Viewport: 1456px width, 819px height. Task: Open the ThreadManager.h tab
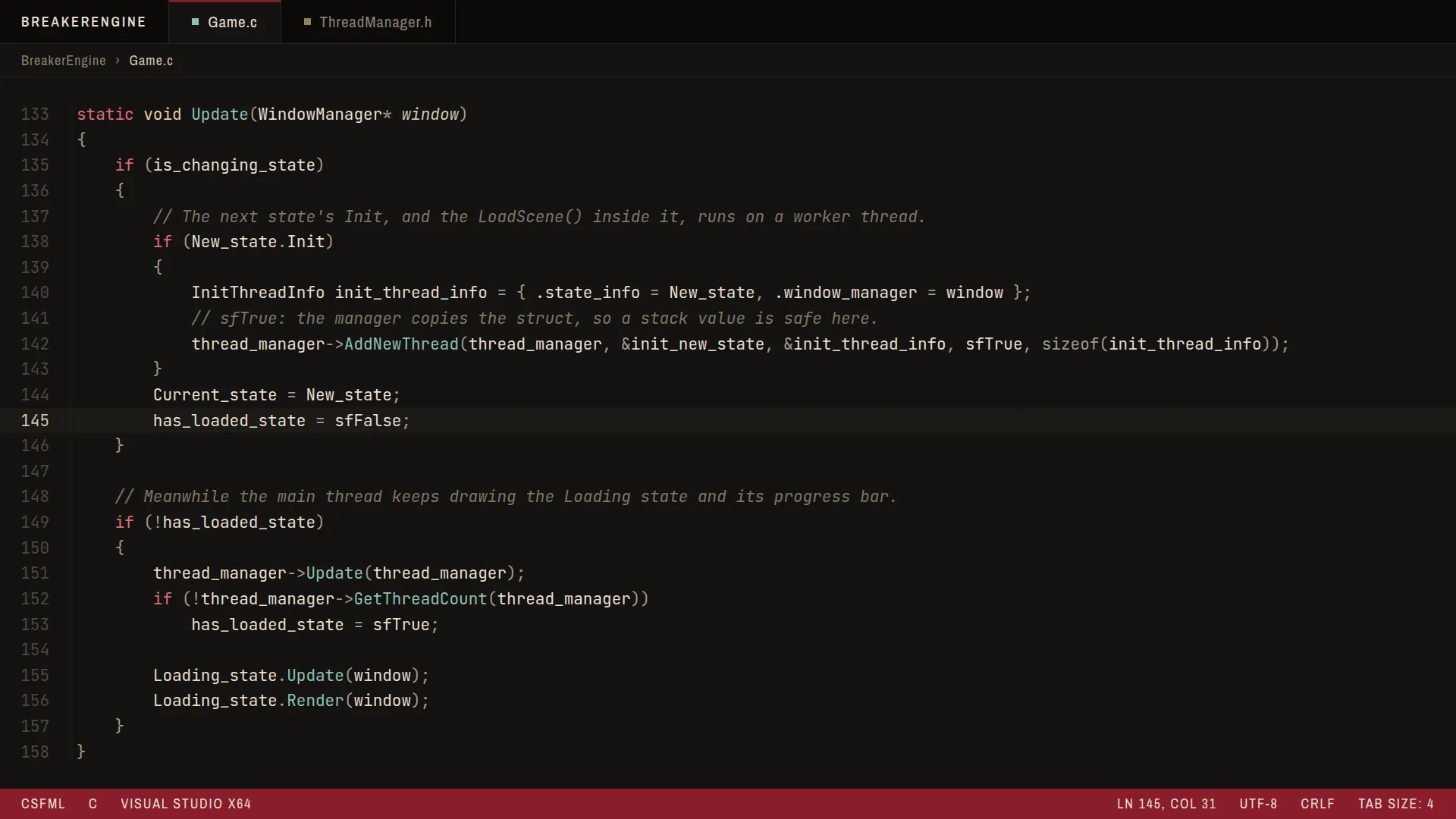(368, 22)
